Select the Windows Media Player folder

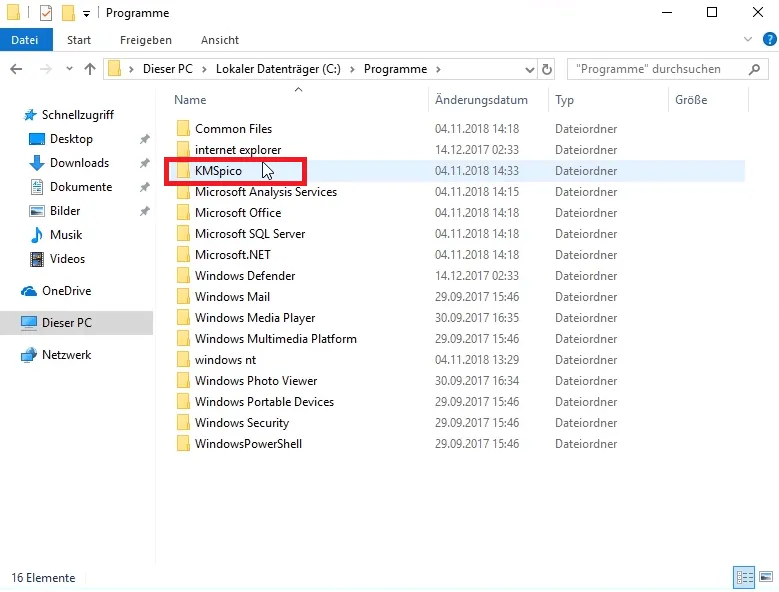[254, 318]
